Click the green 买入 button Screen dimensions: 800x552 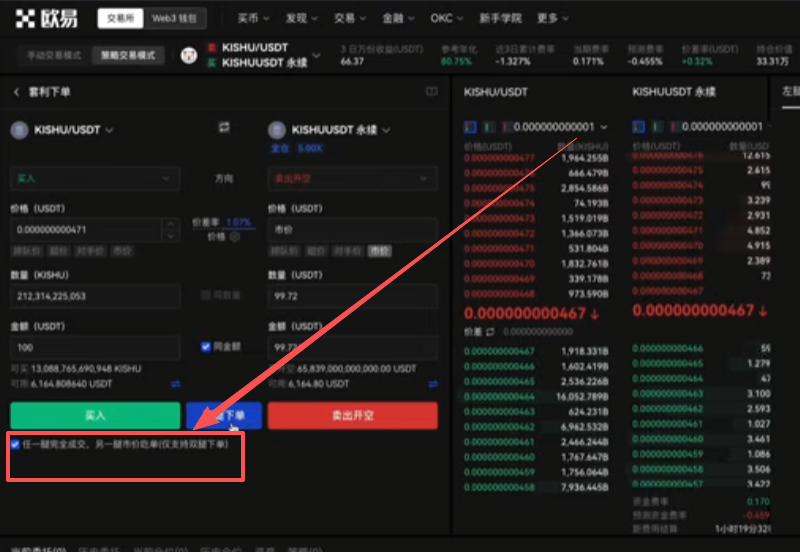95,415
